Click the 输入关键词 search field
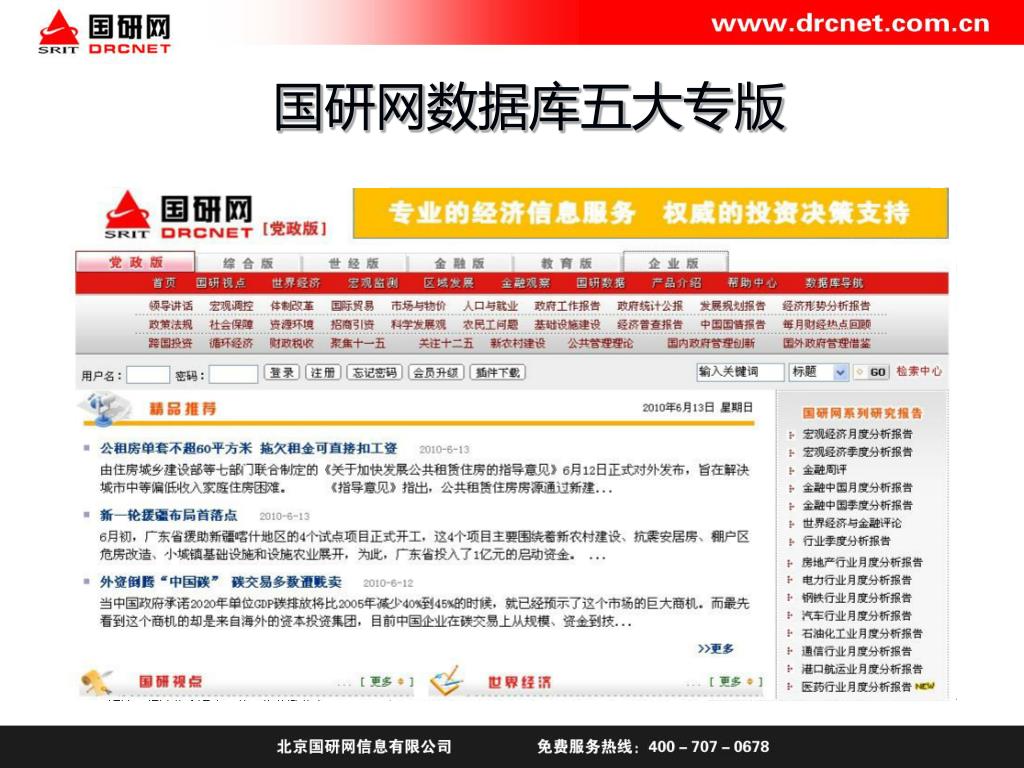 (740, 372)
